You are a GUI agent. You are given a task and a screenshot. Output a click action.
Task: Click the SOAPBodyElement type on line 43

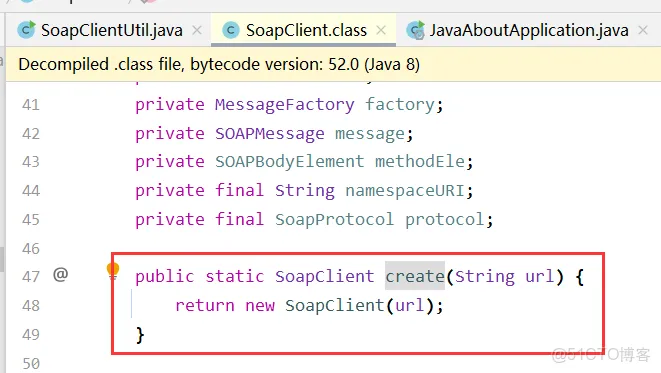tap(290, 162)
